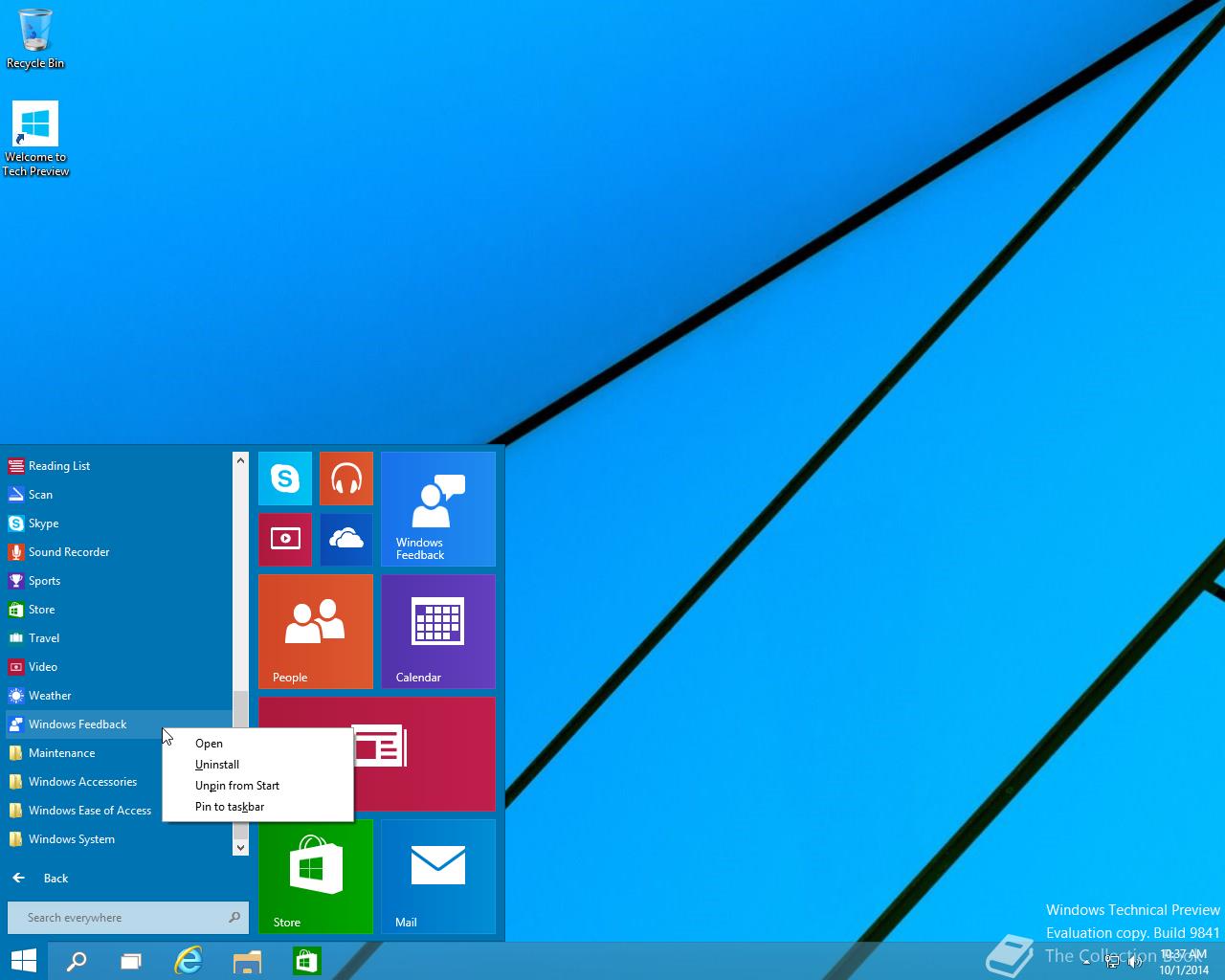
Task: Click the taskbar clock and date
Action: pyautogui.click(x=1184, y=962)
